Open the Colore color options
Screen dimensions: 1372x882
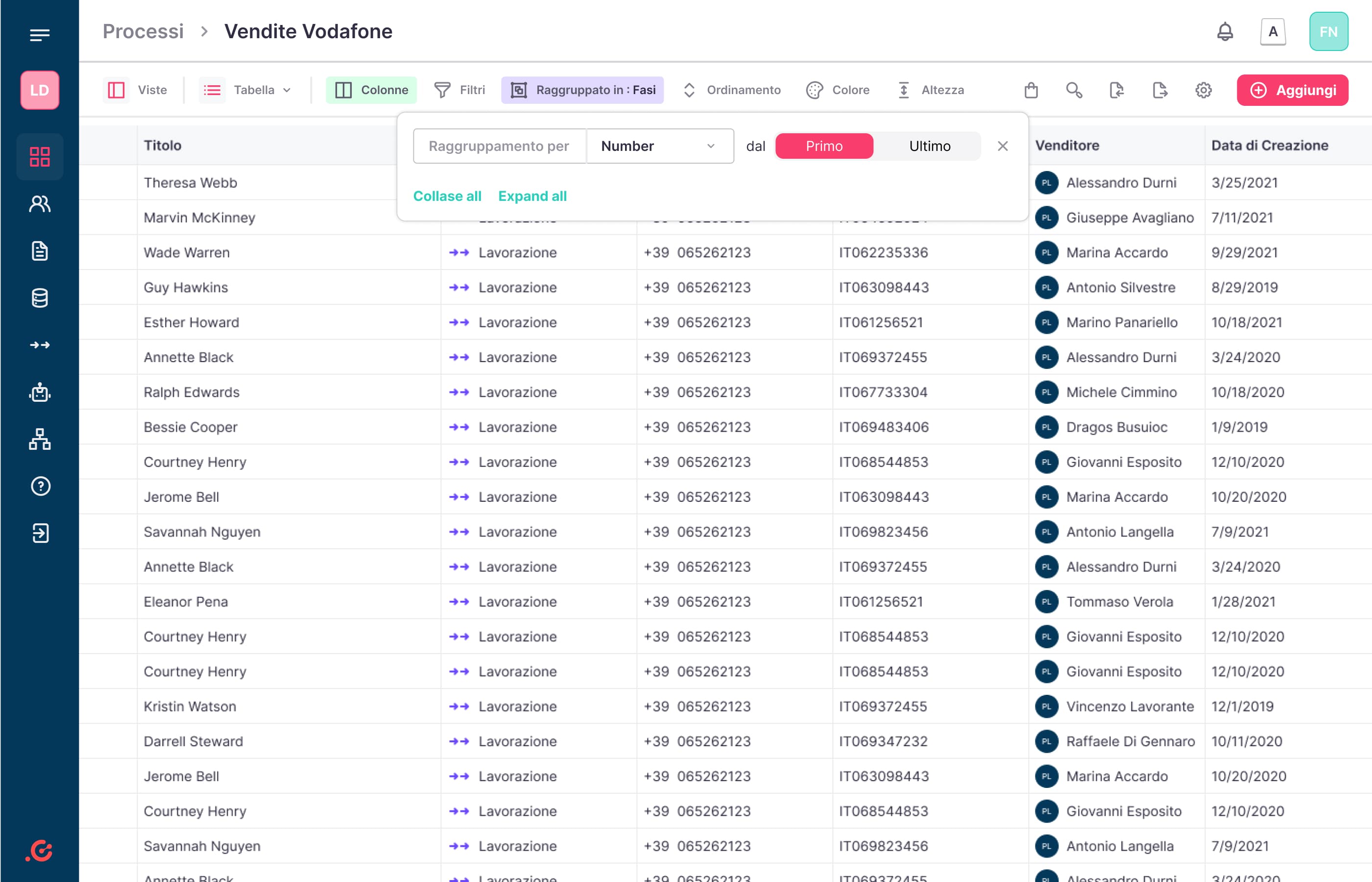pos(838,90)
